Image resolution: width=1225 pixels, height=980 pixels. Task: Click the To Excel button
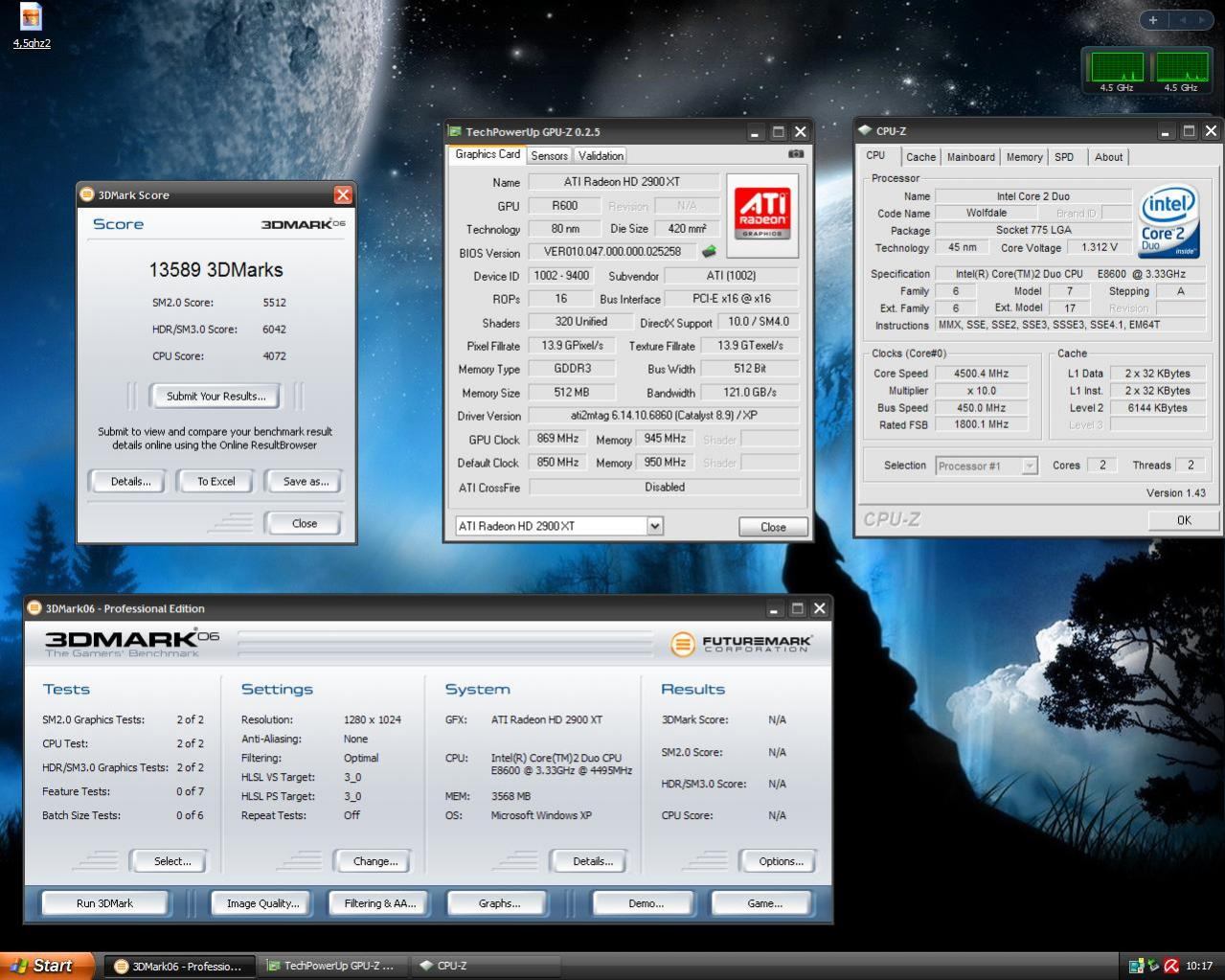[x=216, y=481]
